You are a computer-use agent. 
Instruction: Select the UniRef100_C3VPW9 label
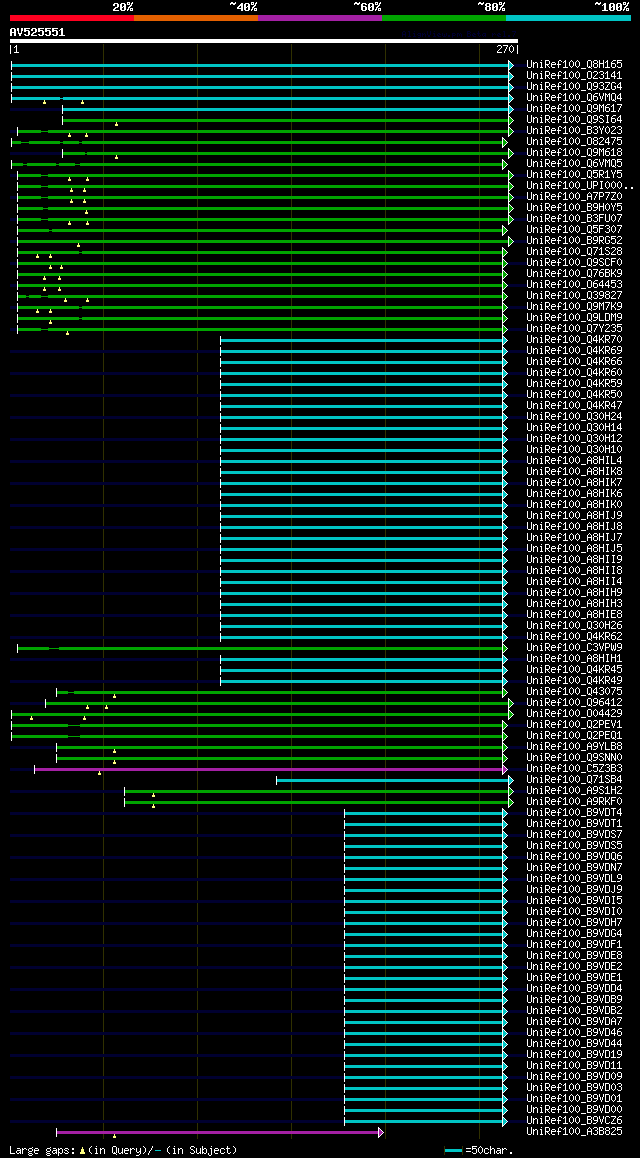pos(574,648)
